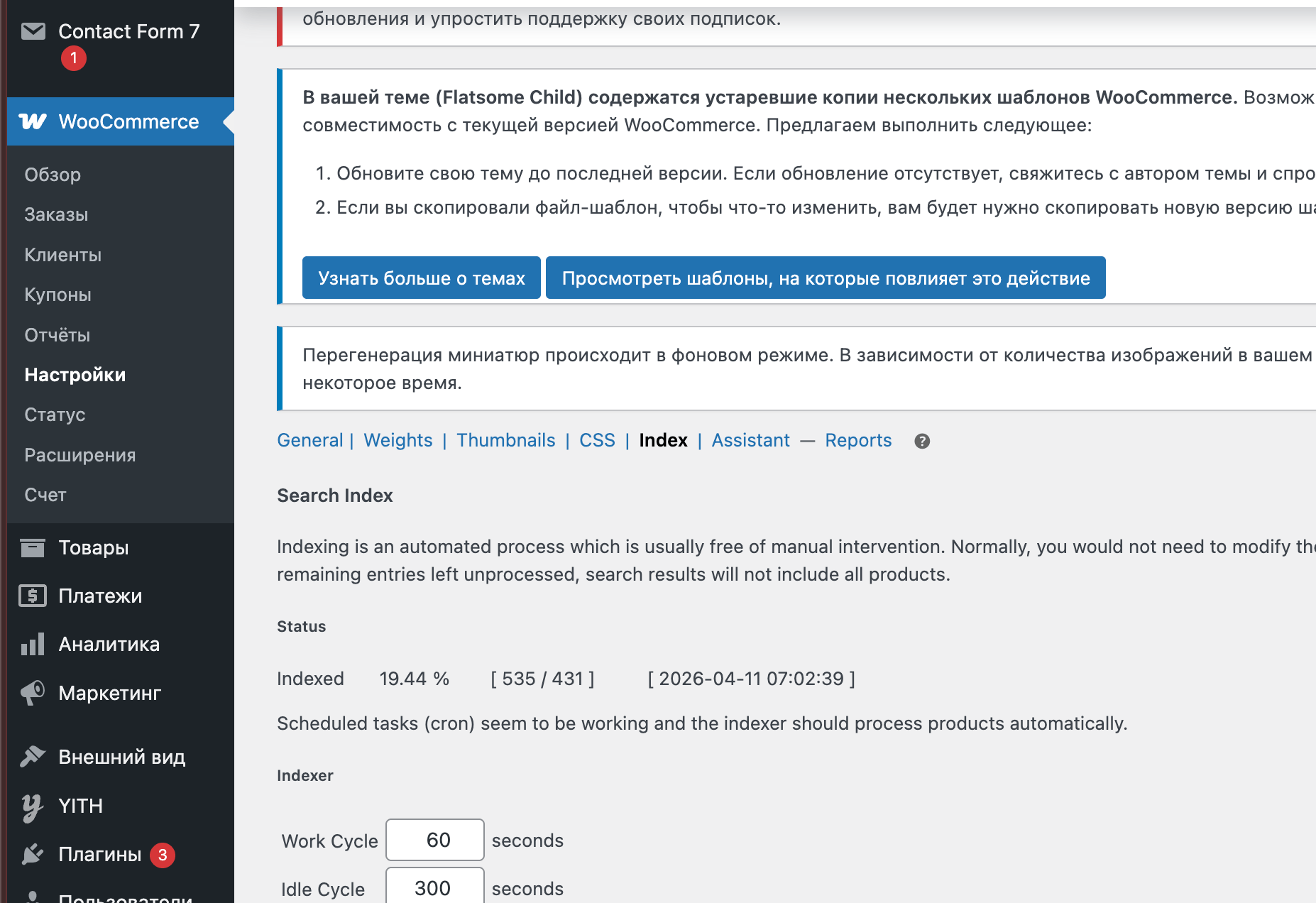The height and width of the screenshot is (903, 1316).
Task: Click the Маркетинг megaphone icon
Action: coord(33,693)
